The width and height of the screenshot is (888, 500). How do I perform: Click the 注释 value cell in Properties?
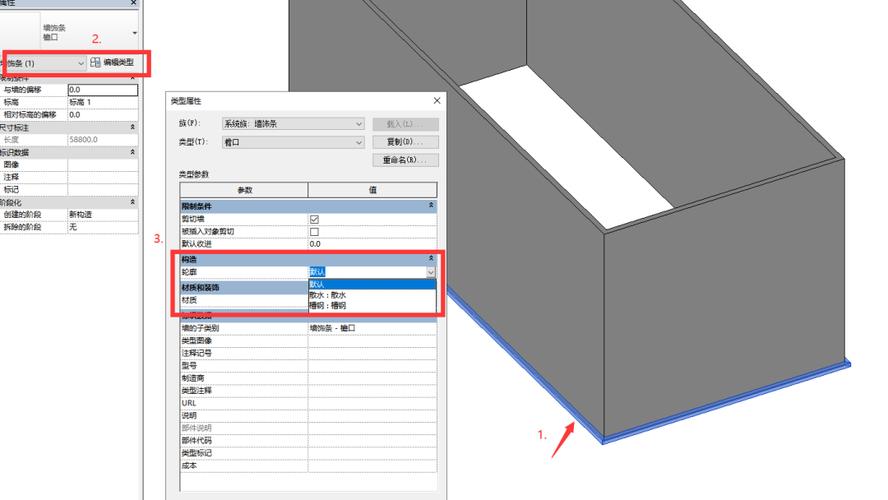[103, 177]
